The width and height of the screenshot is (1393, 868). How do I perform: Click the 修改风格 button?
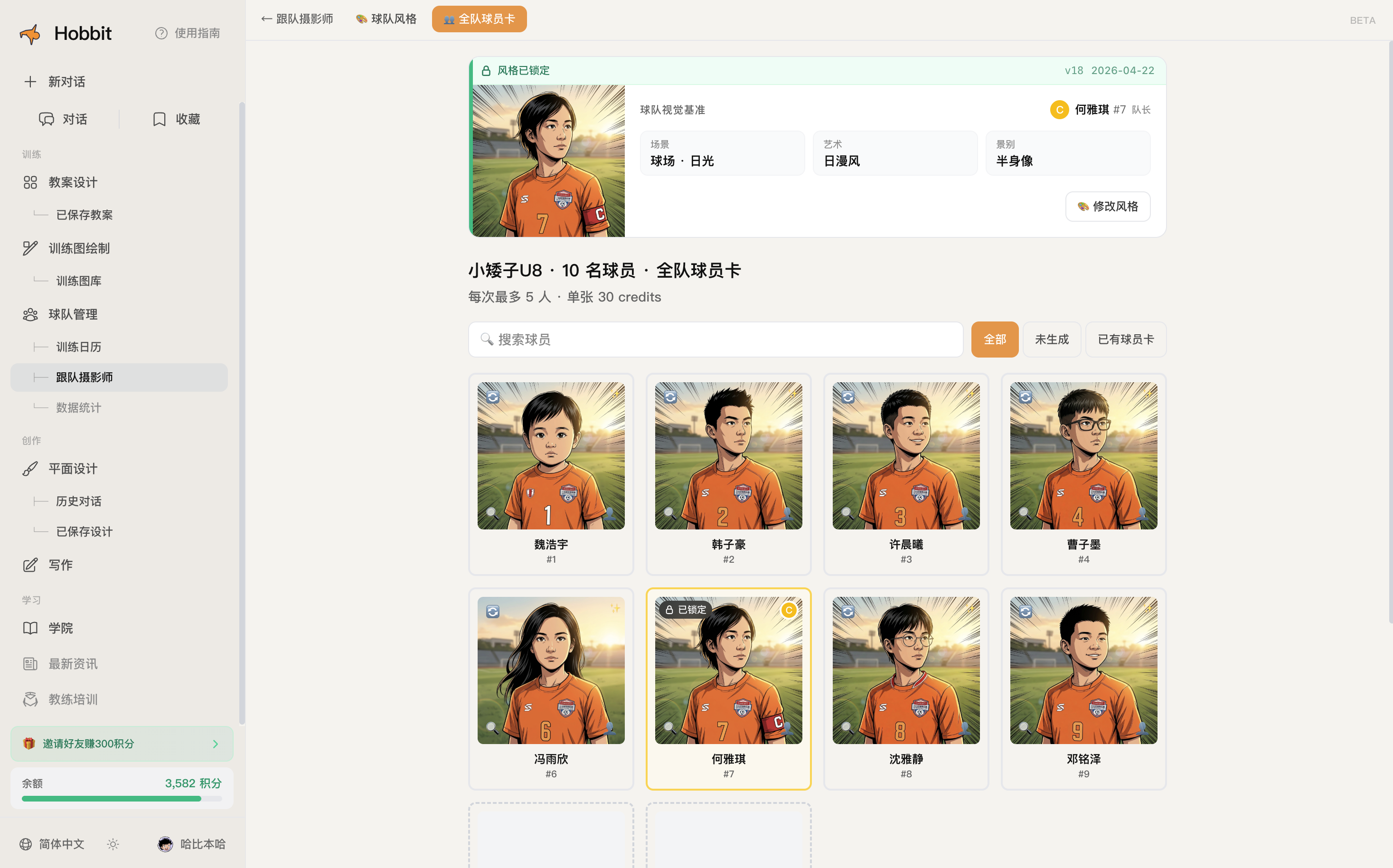pos(1108,206)
